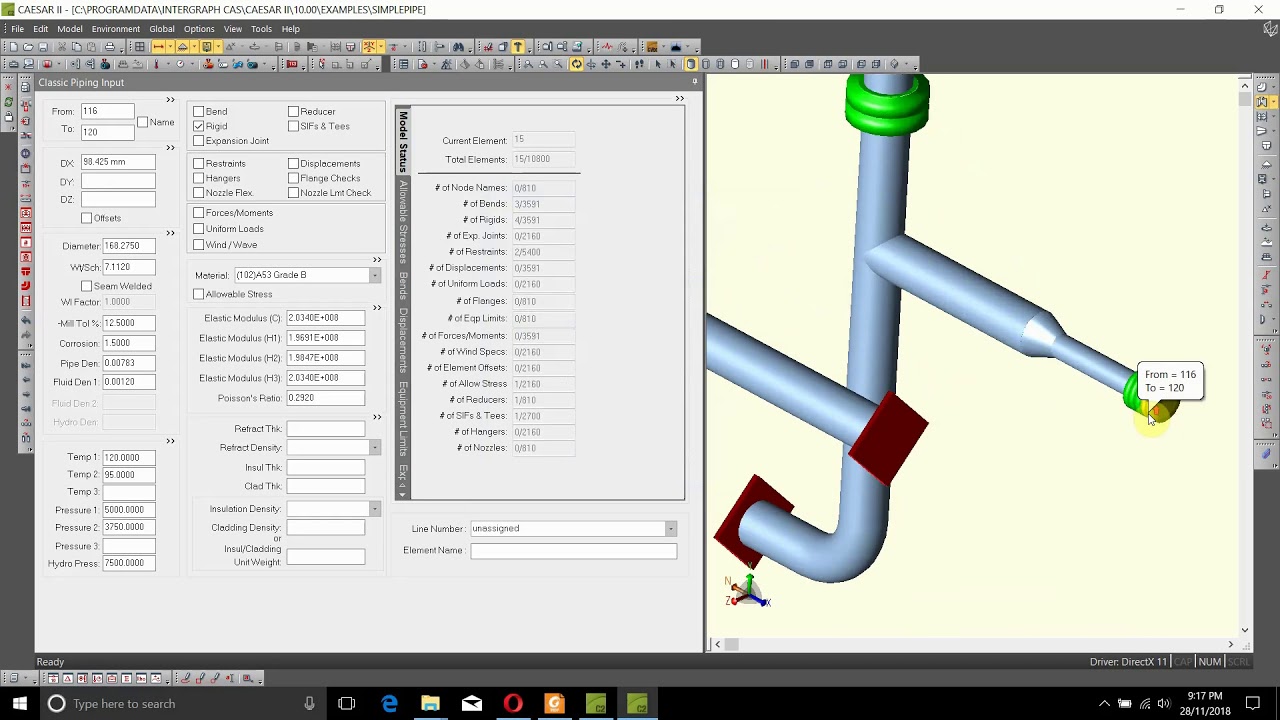This screenshot has height=720, width=1280.
Task: Expand the chevron above Temp 1 section
Action: click(170, 441)
